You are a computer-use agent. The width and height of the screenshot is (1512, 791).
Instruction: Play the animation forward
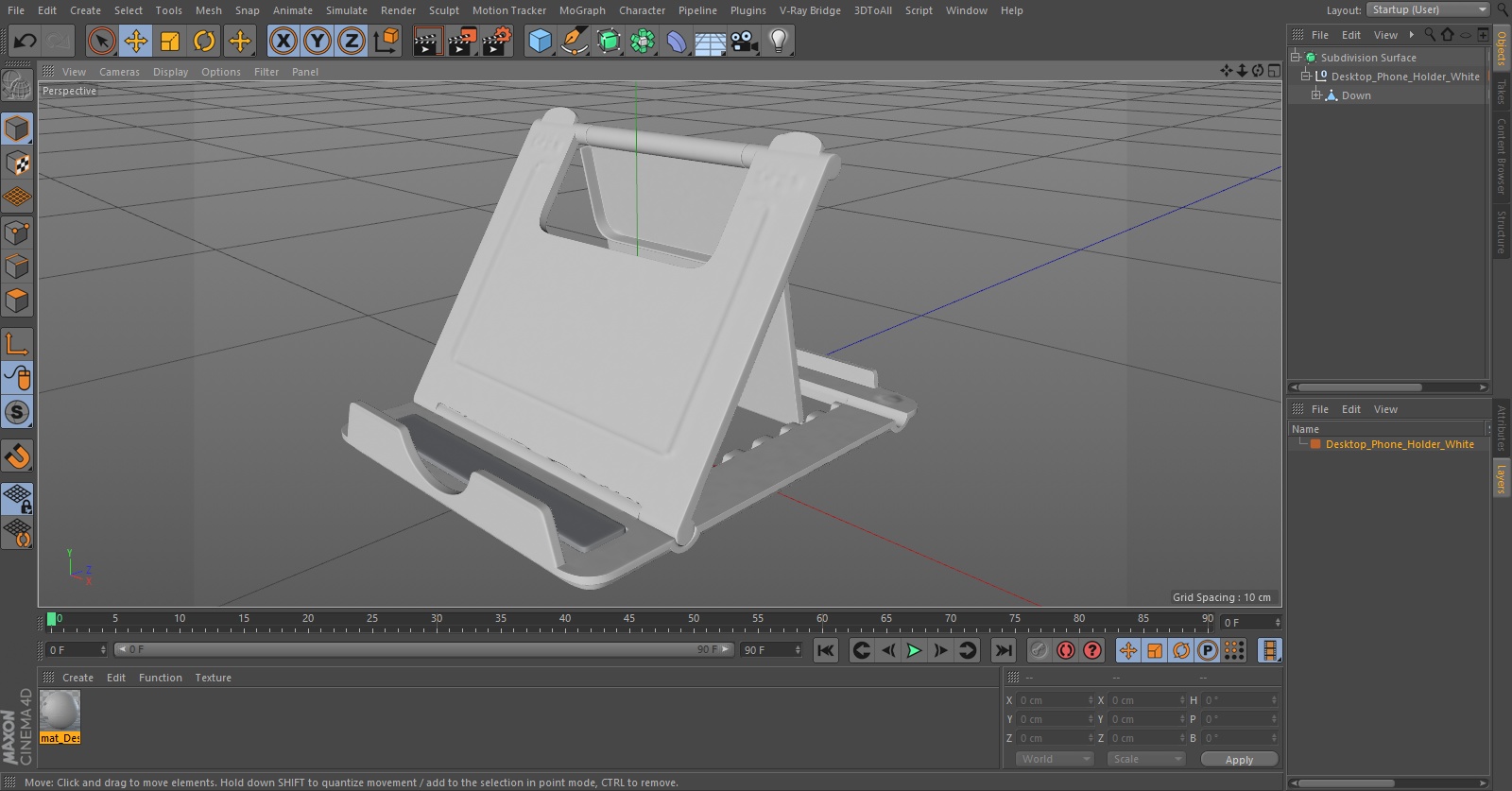coord(914,650)
